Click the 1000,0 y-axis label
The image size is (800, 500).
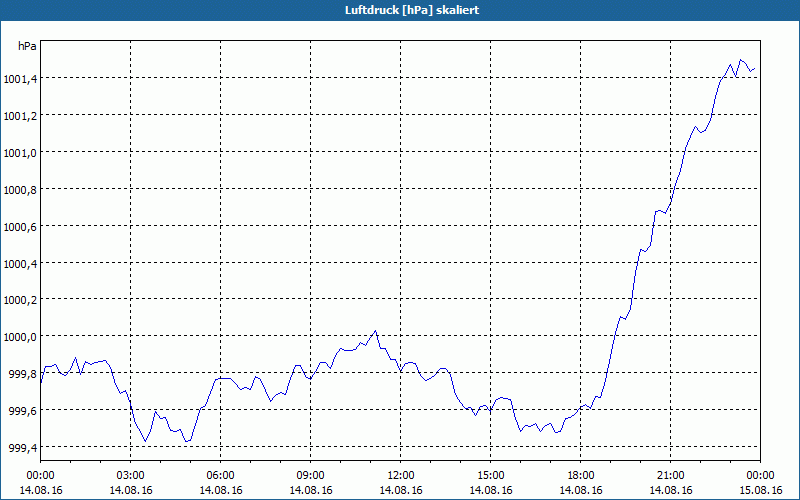(x=19, y=337)
